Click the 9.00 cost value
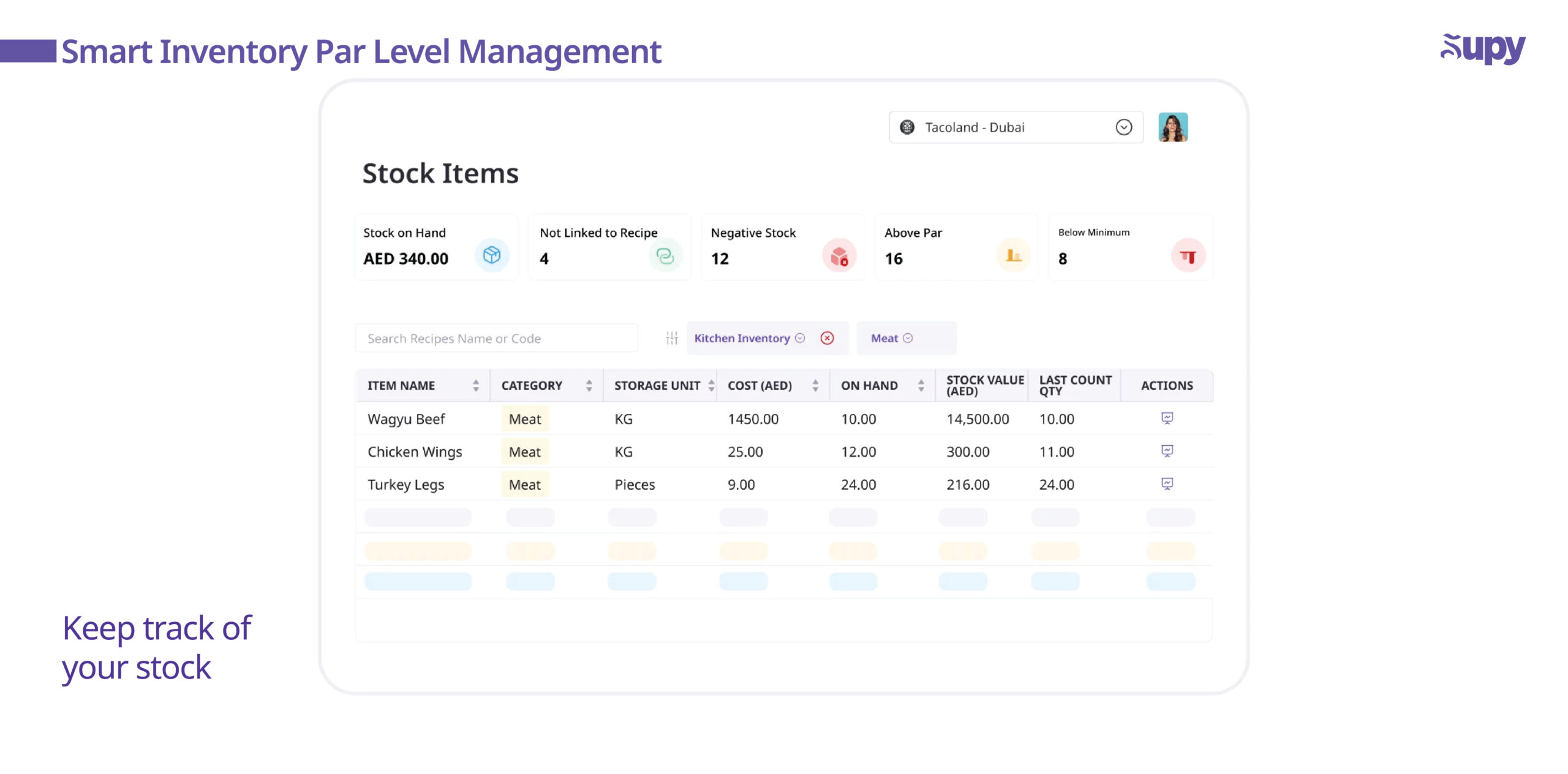Screen dimensions: 1568x774 741,484
